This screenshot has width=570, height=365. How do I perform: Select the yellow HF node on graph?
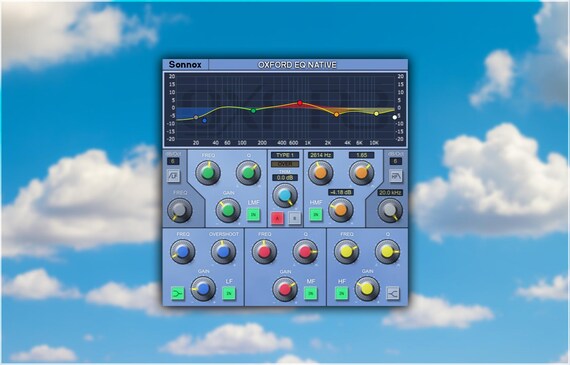pyautogui.click(x=377, y=114)
